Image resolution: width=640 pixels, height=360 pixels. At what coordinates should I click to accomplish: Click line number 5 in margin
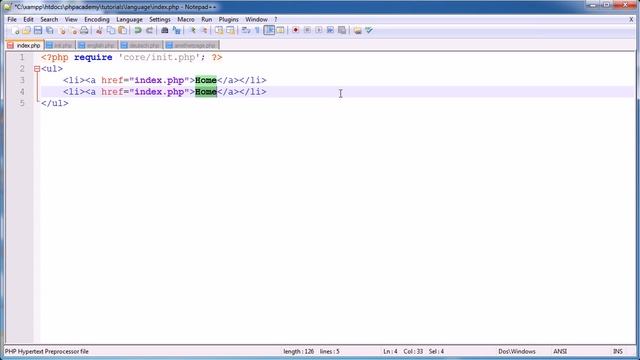22,103
